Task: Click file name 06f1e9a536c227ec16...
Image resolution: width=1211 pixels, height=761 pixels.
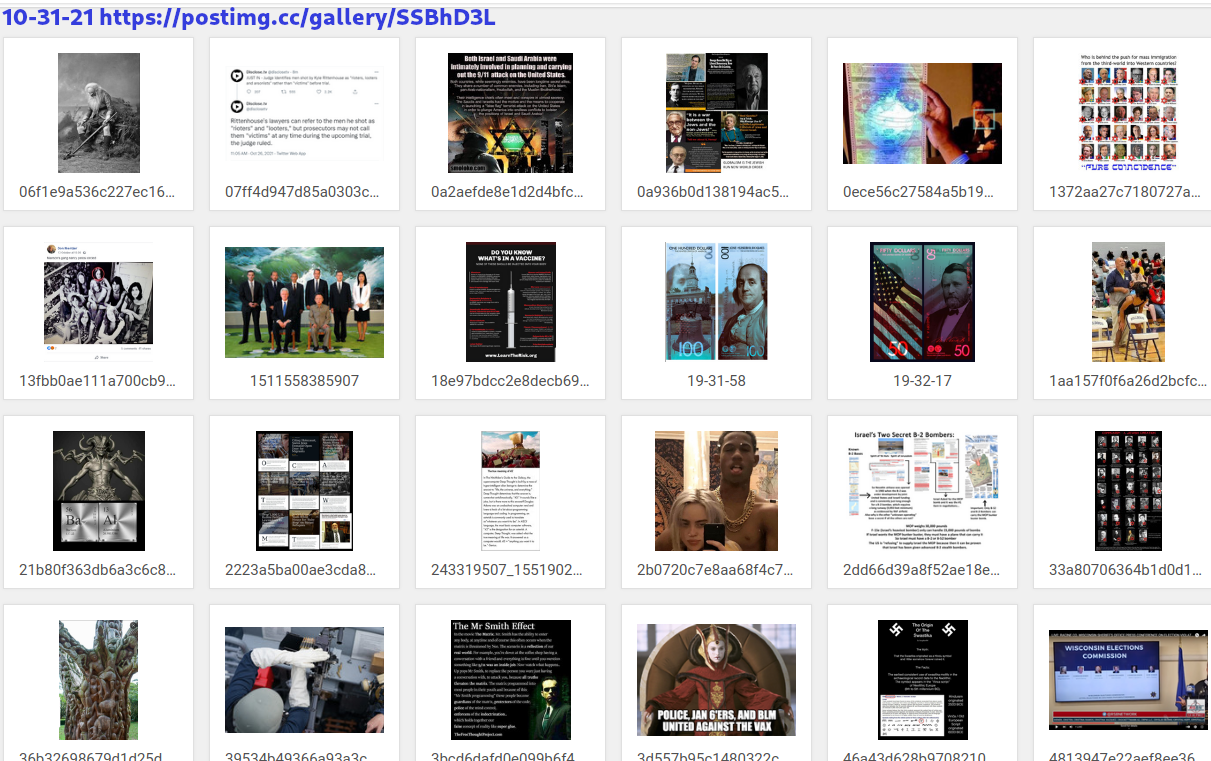Action: click(99, 192)
